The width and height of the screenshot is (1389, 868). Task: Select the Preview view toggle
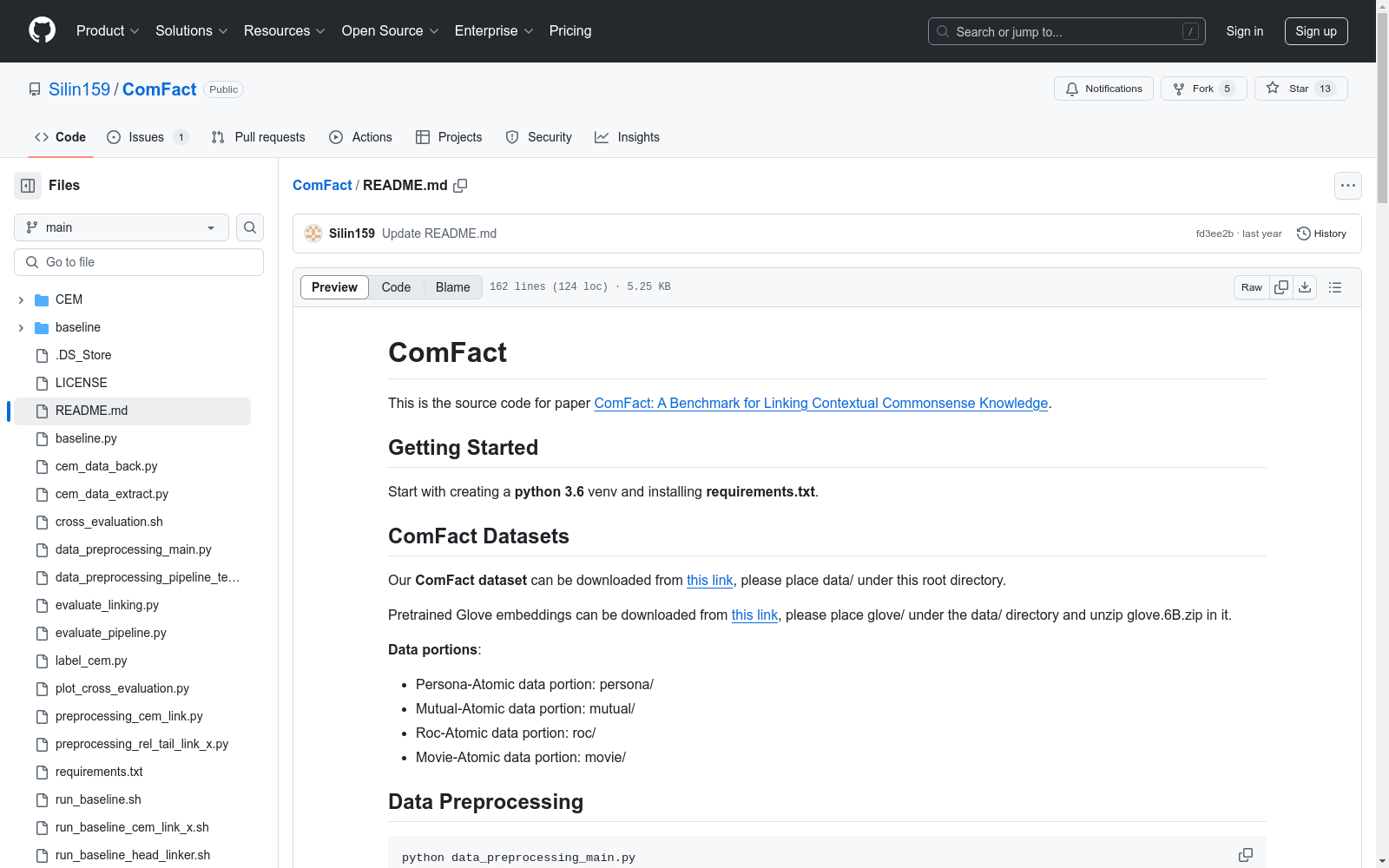coord(334,287)
